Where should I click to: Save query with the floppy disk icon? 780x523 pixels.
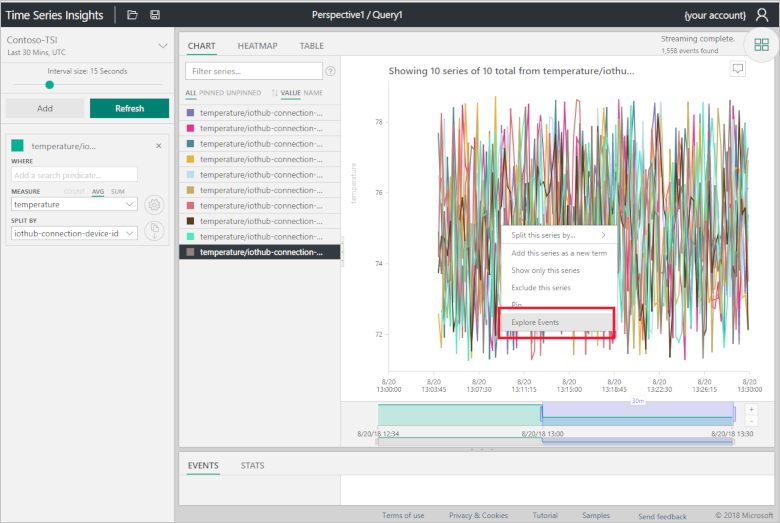(155, 15)
